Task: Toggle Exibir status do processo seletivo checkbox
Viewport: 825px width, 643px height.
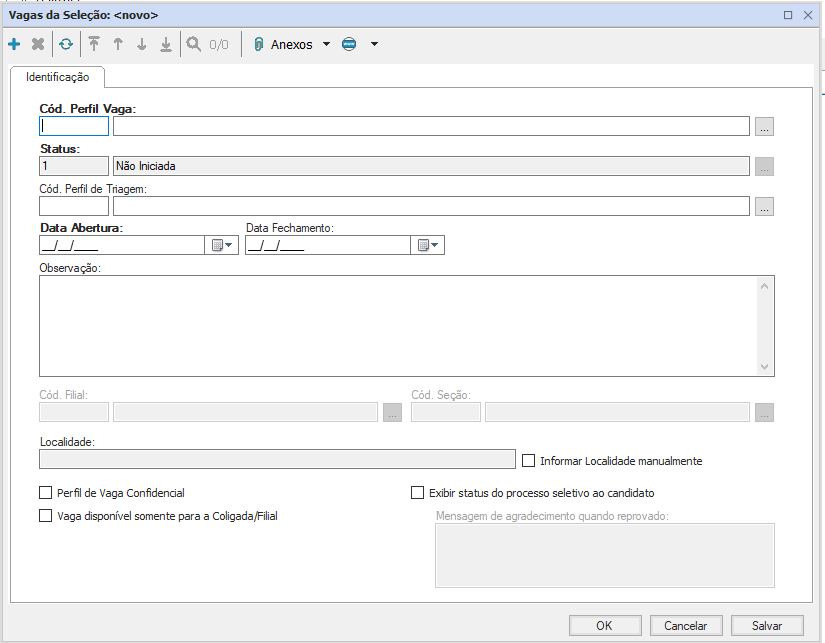Action: pyautogui.click(x=418, y=493)
